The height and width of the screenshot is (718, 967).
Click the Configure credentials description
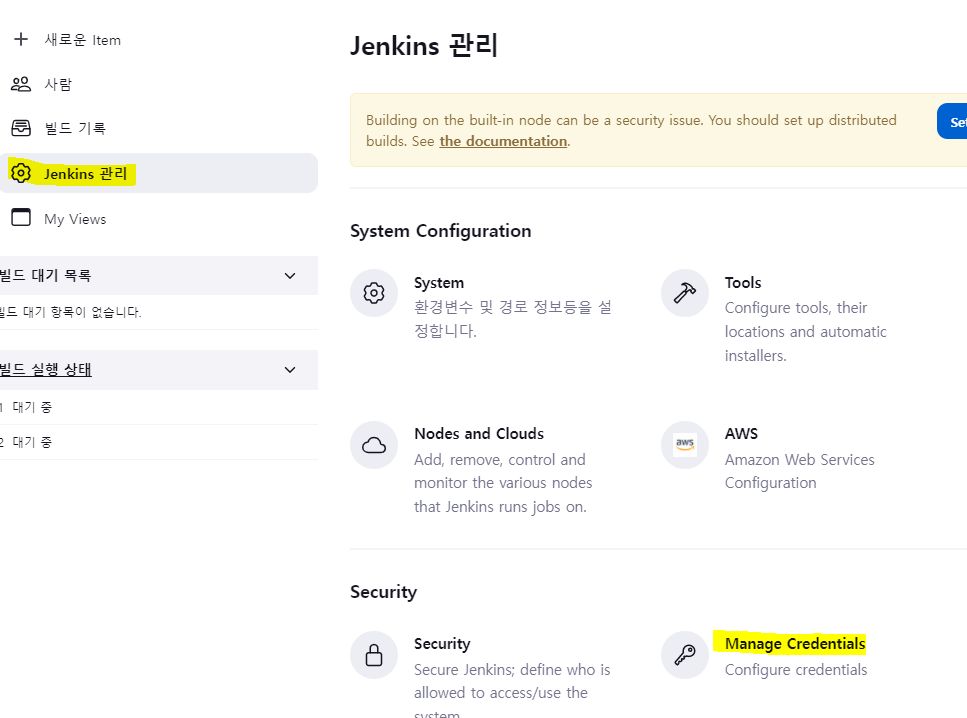click(x=796, y=669)
